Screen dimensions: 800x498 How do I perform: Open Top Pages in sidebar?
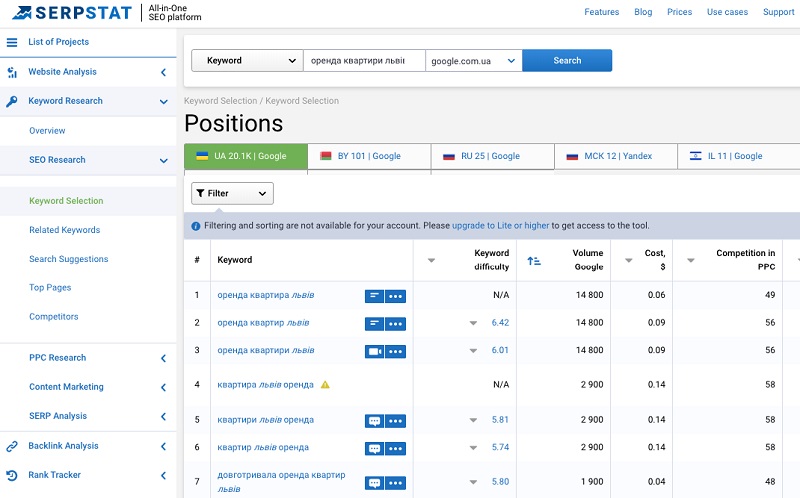(50, 288)
